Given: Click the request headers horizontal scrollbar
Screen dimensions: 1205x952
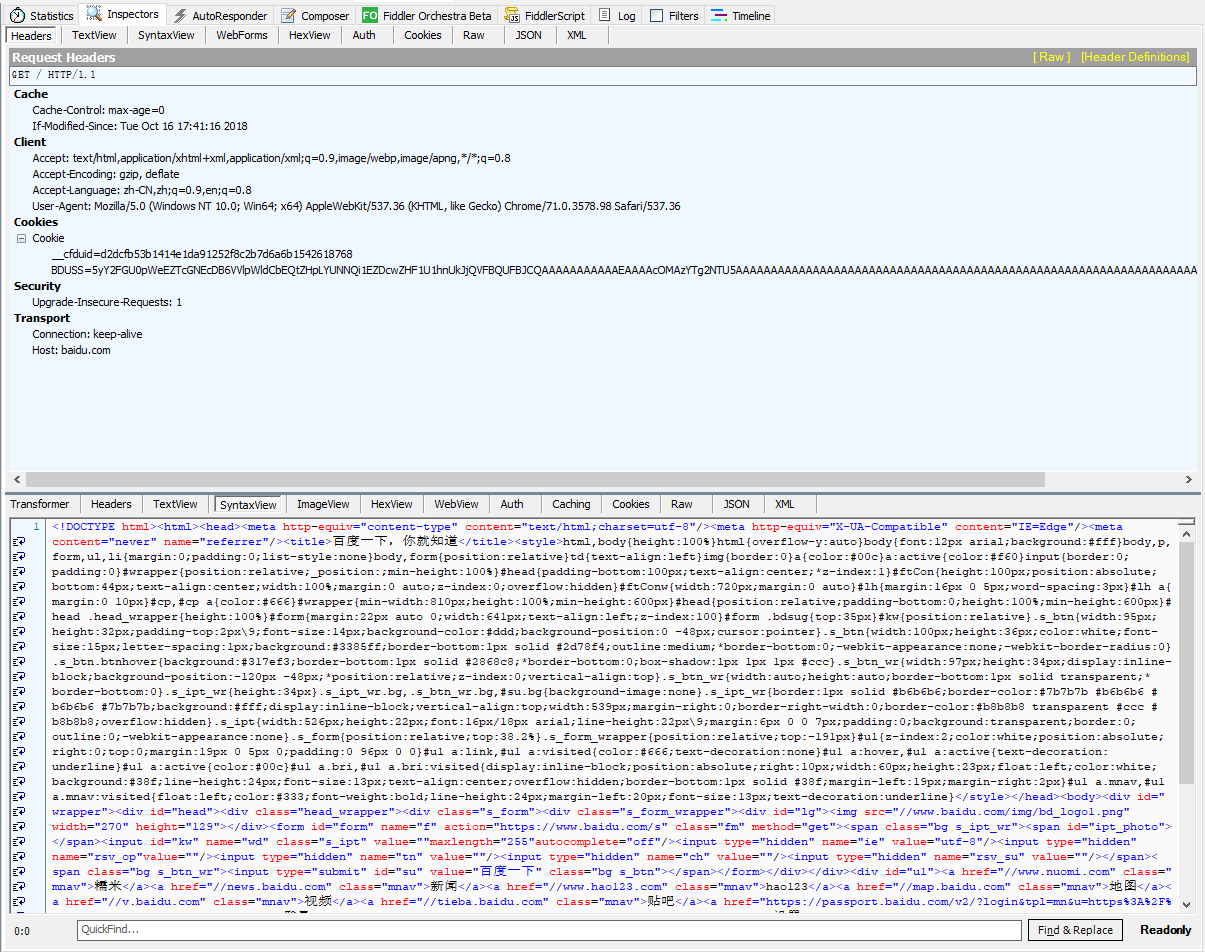Looking at the screenshot, I should (530, 479).
